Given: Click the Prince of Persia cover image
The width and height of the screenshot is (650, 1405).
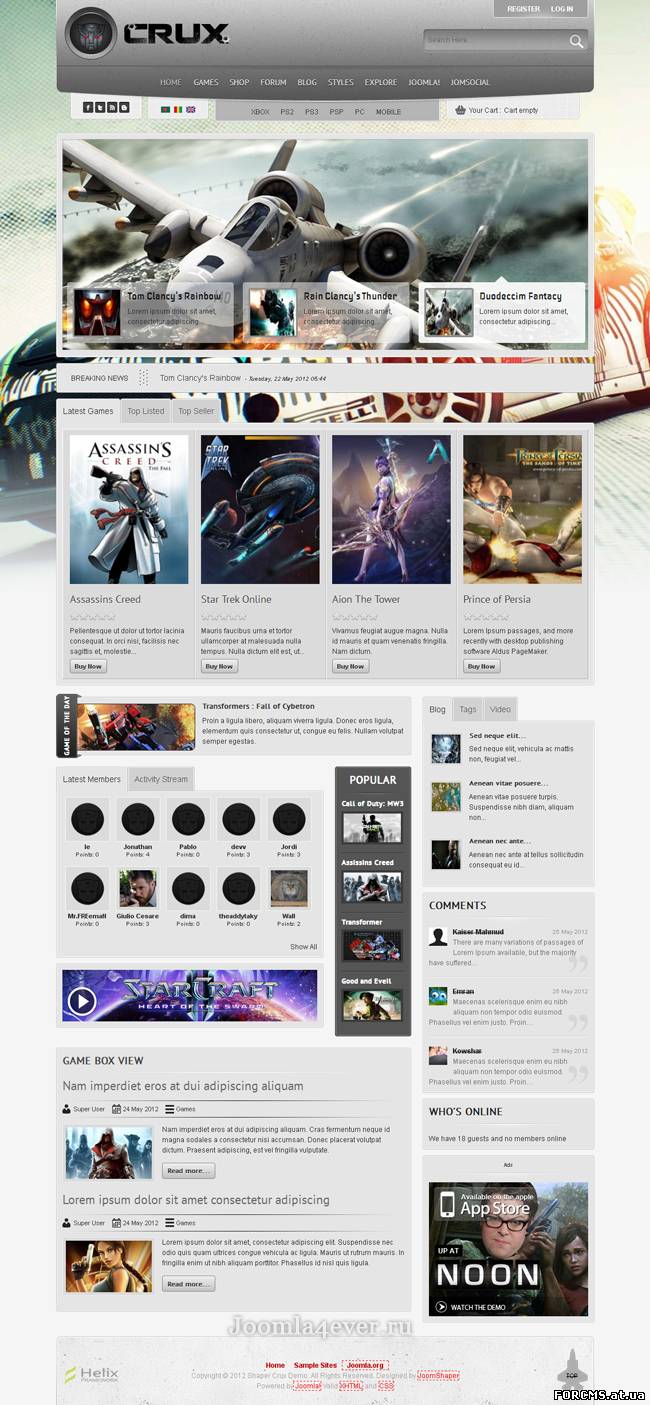Looking at the screenshot, I should click(x=522, y=509).
